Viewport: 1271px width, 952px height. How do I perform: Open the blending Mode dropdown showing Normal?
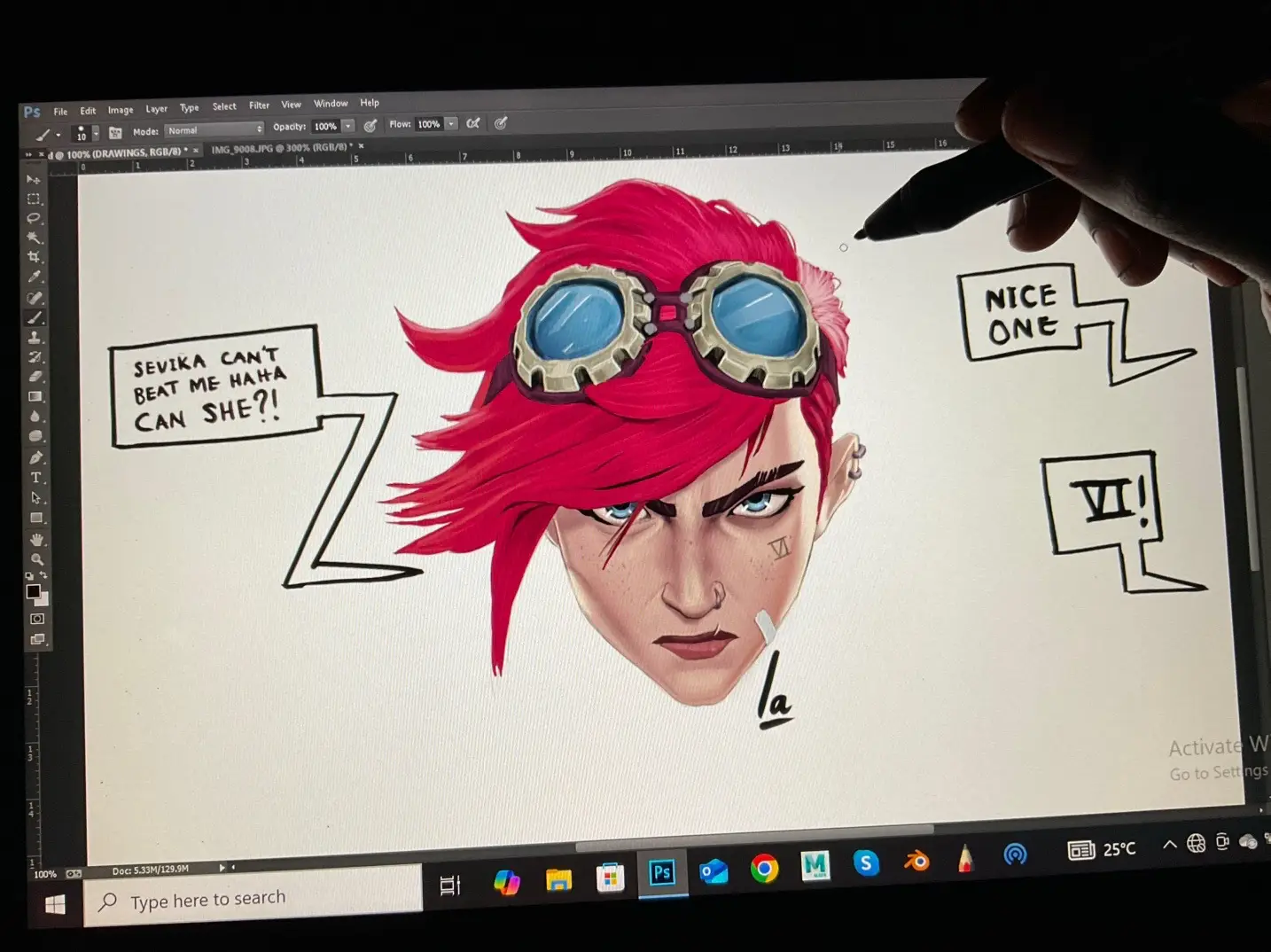click(x=214, y=129)
